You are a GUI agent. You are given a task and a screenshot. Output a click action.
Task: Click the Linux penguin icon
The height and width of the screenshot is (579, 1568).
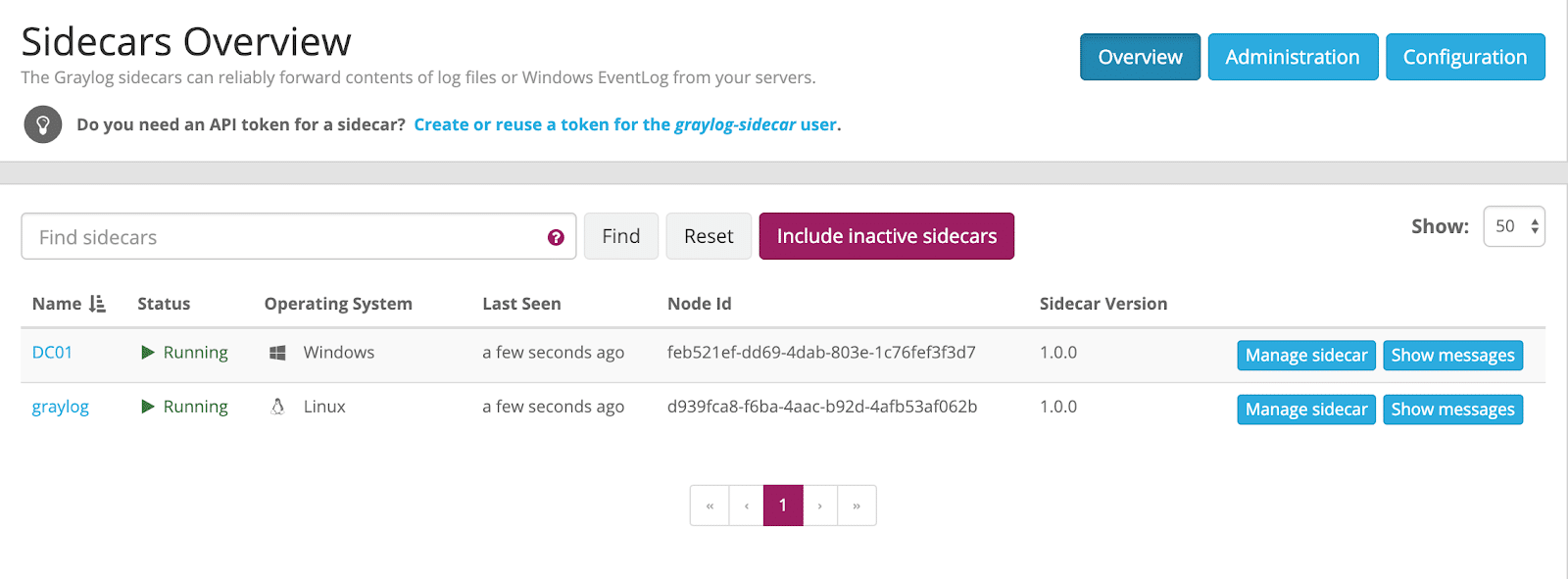(277, 407)
